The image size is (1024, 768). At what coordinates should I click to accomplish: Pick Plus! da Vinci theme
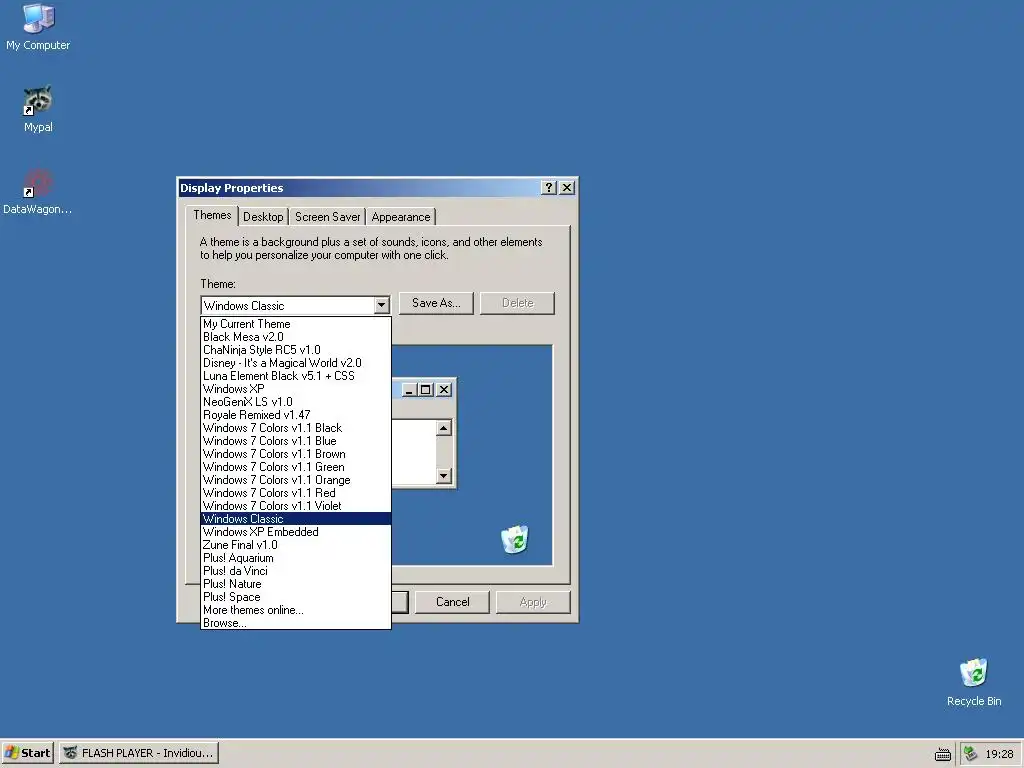click(296, 571)
